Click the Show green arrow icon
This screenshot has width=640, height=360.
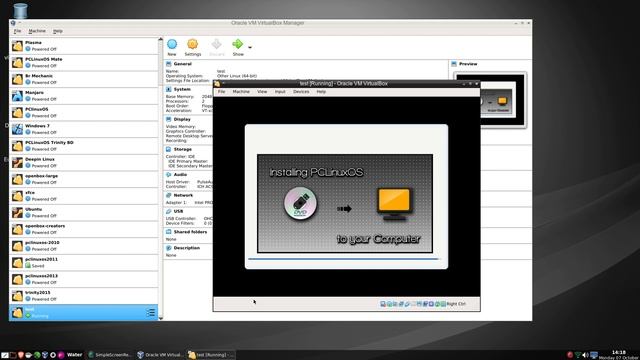[x=238, y=44]
